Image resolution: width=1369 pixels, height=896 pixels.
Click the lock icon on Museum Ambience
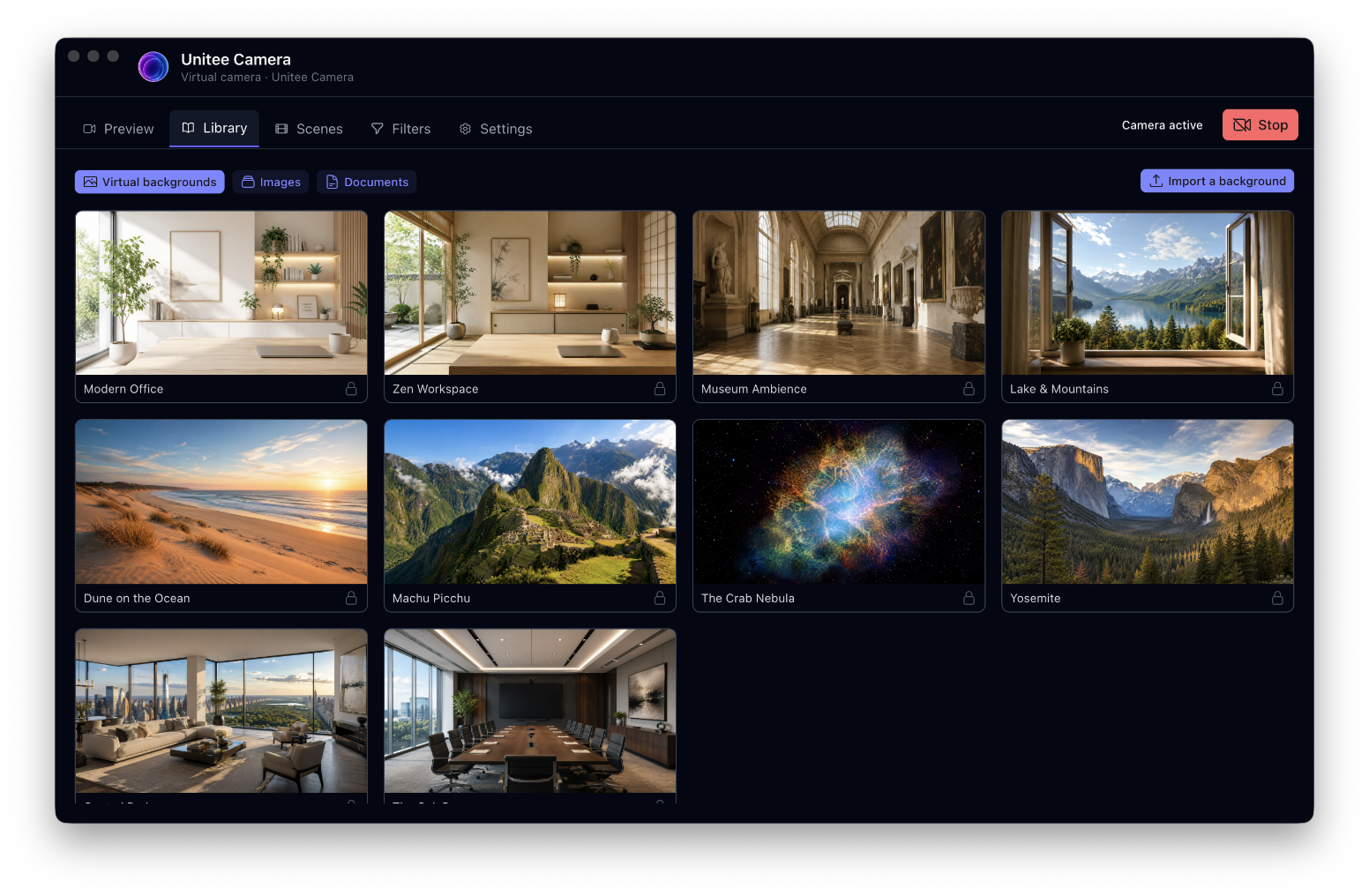[x=969, y=389]
